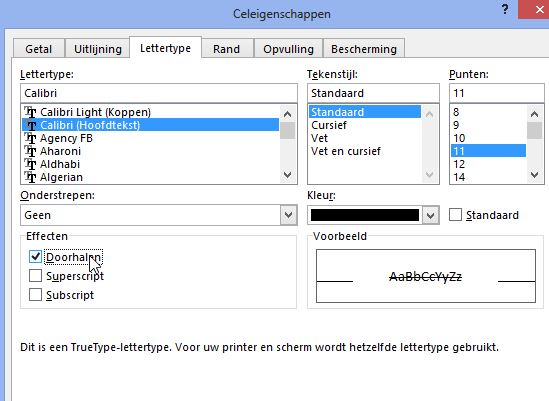
Task: Uncheck the Doorhalen checkbox
Action: pyautogui.click(x=35, y=257)
